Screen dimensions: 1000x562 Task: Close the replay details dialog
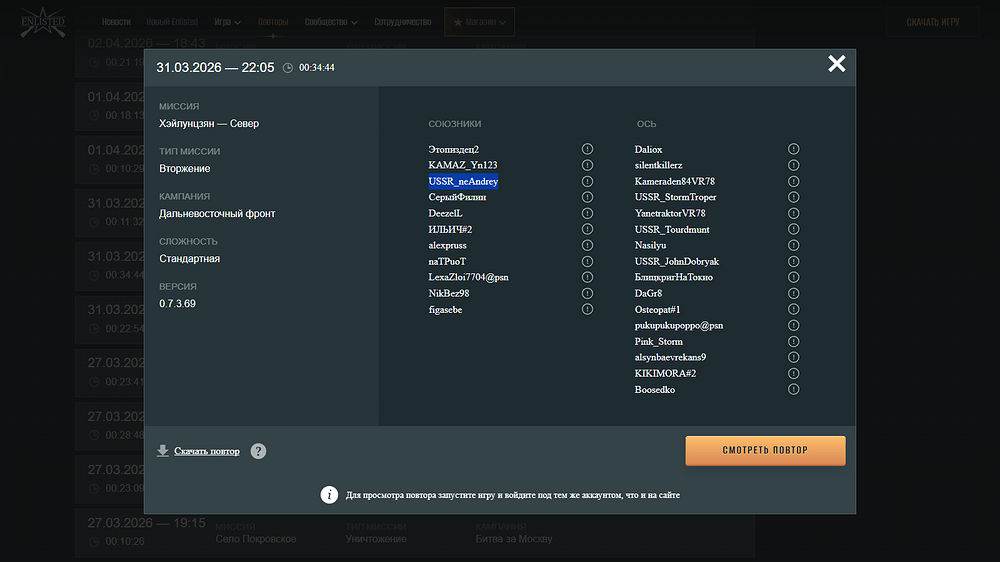click(836, 65)
